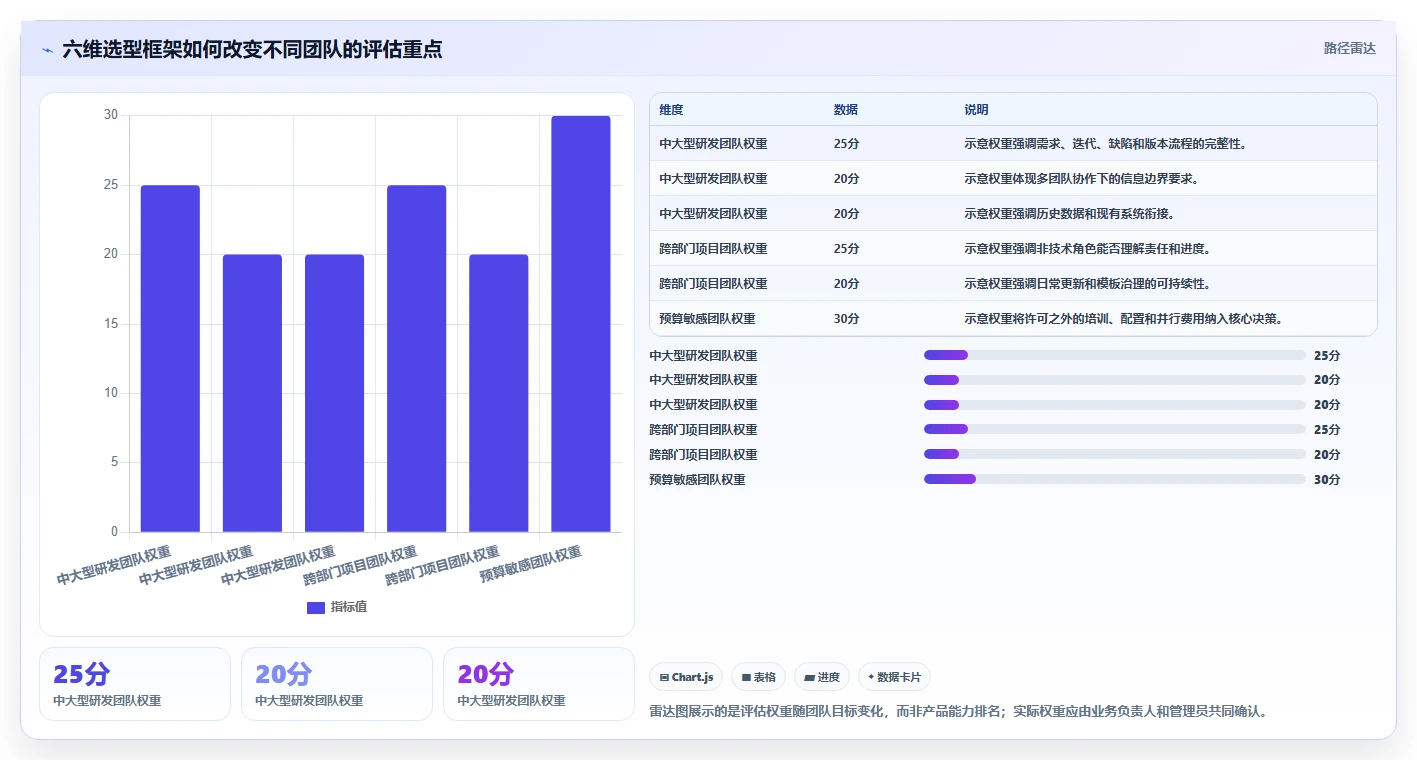Click the lightning icon beside the page title
The image size is (1417, 760).
(48, 50)
